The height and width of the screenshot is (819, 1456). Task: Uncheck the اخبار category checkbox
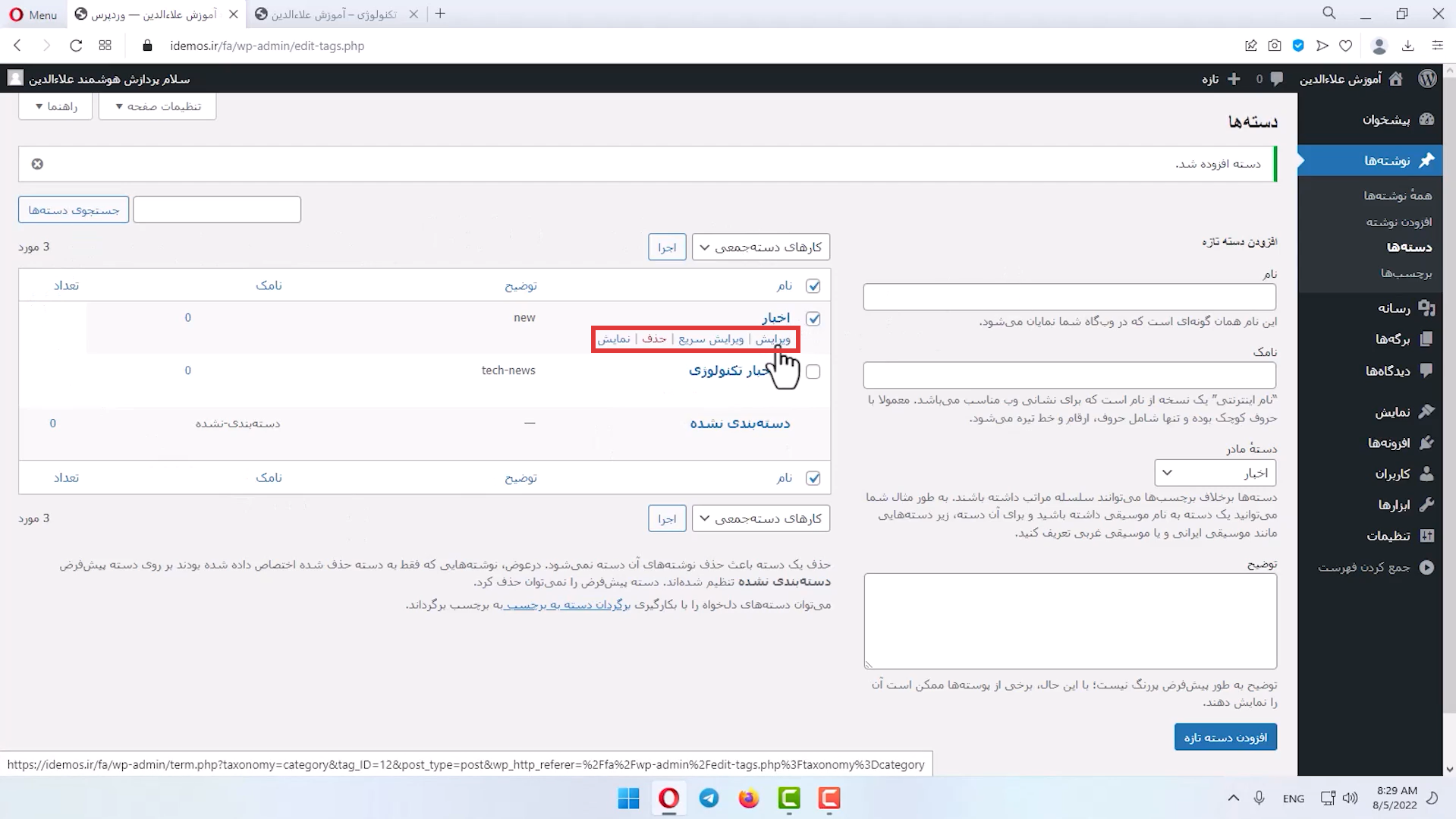coord(813,319)
